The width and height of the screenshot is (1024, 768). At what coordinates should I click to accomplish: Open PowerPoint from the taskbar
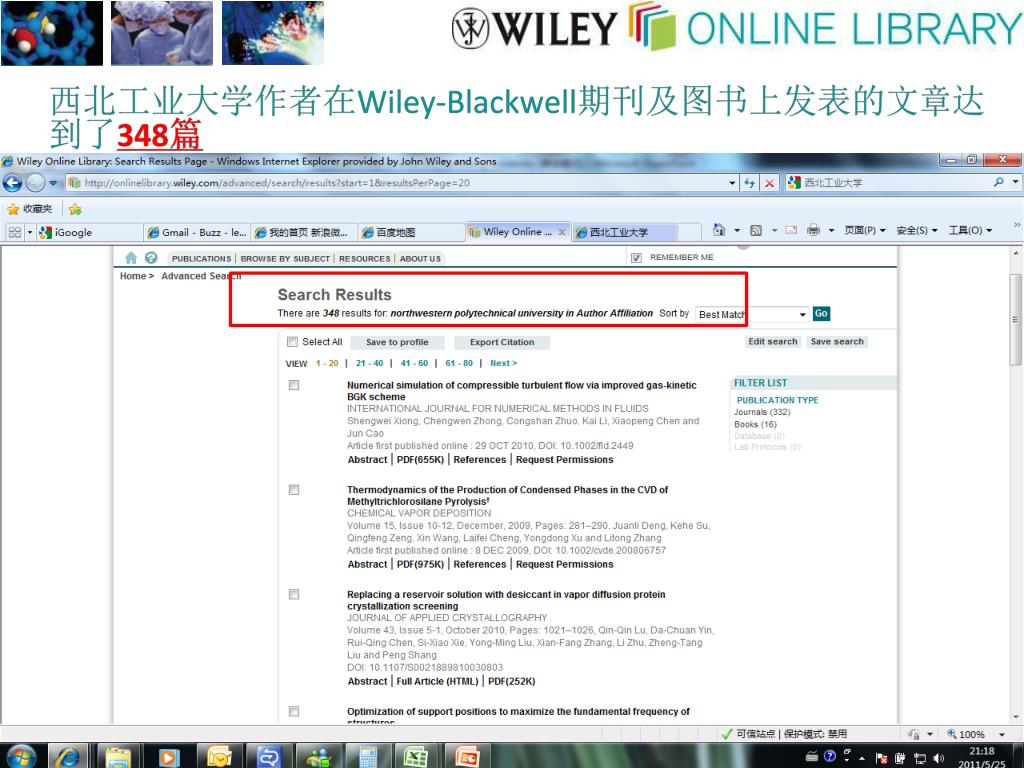point(467,756)
